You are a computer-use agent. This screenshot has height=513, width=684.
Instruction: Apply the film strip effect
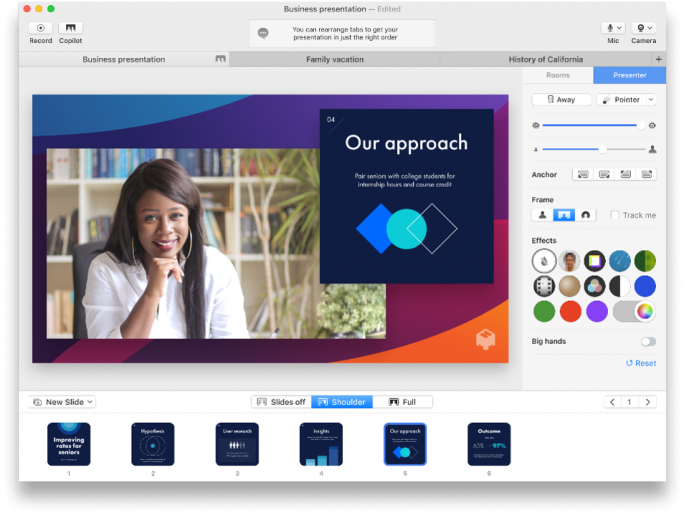point(544,287)
